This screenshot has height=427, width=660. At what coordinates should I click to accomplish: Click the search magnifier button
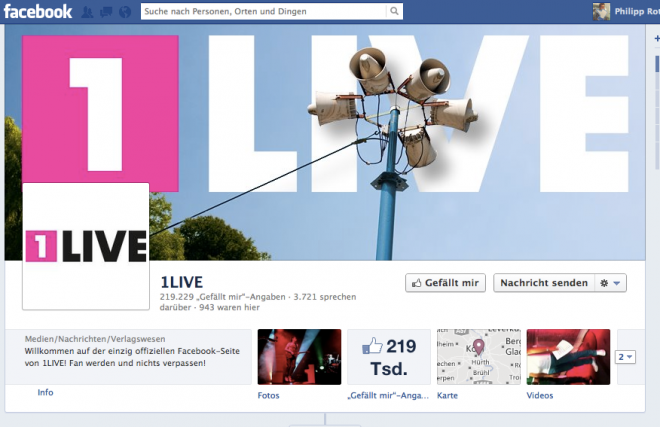(394, 11)
